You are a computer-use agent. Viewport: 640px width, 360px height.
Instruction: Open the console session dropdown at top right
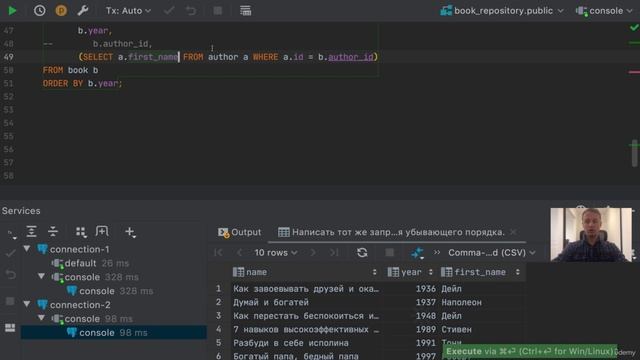(x=604, y=11)
